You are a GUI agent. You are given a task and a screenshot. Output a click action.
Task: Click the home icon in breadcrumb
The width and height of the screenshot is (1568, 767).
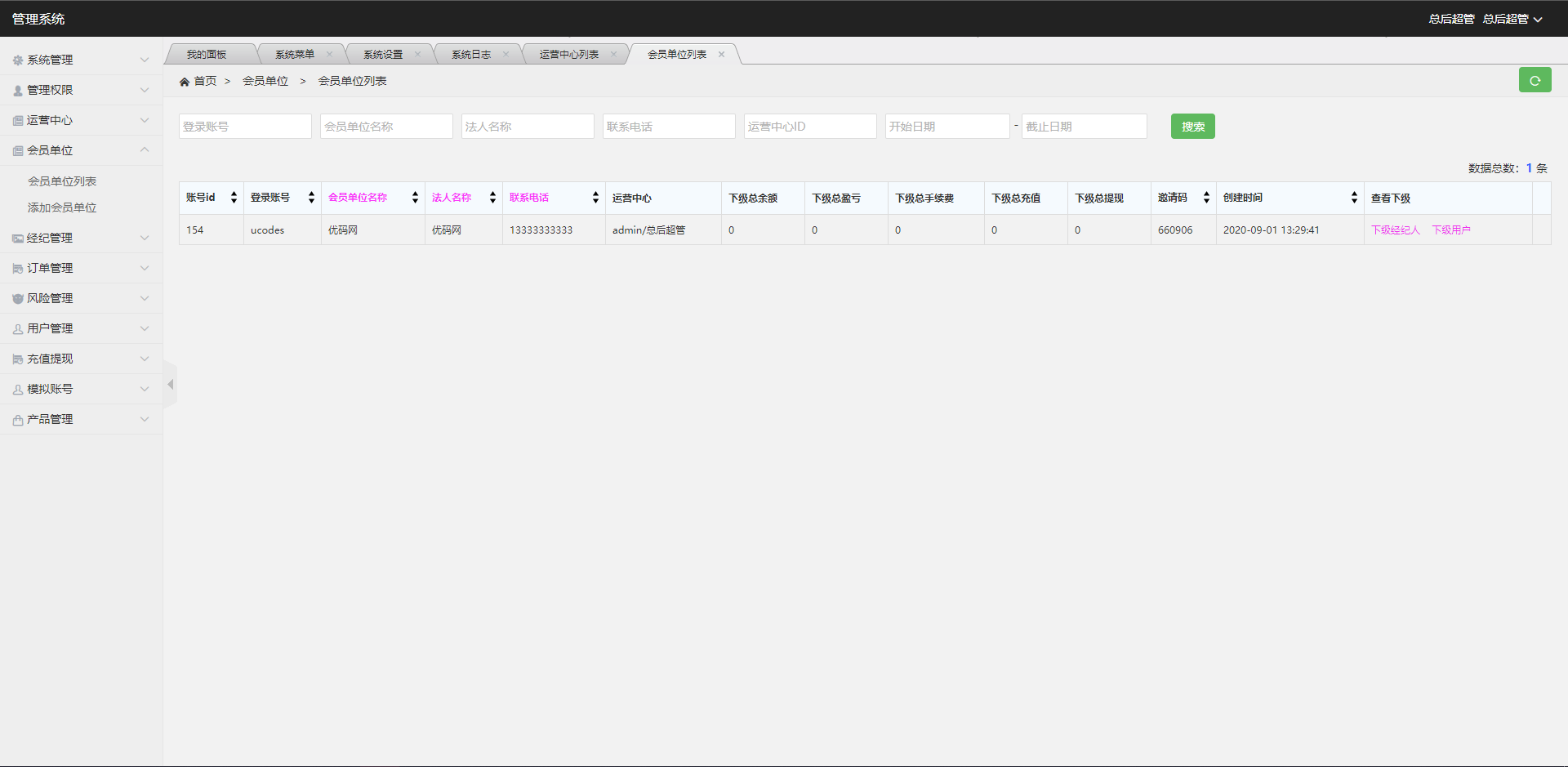tap(185, 82)
